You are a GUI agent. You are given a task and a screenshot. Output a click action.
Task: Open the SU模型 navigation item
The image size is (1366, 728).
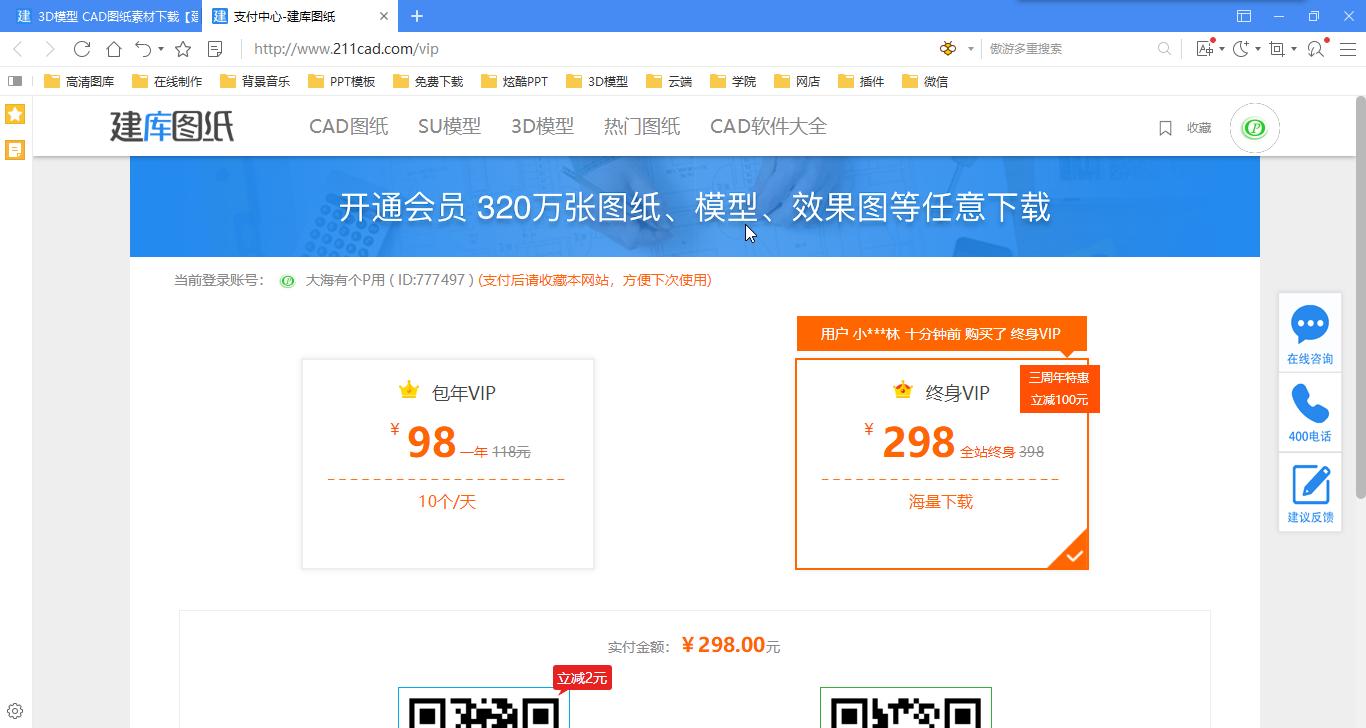pyautogui.click(x=449, y=126)
